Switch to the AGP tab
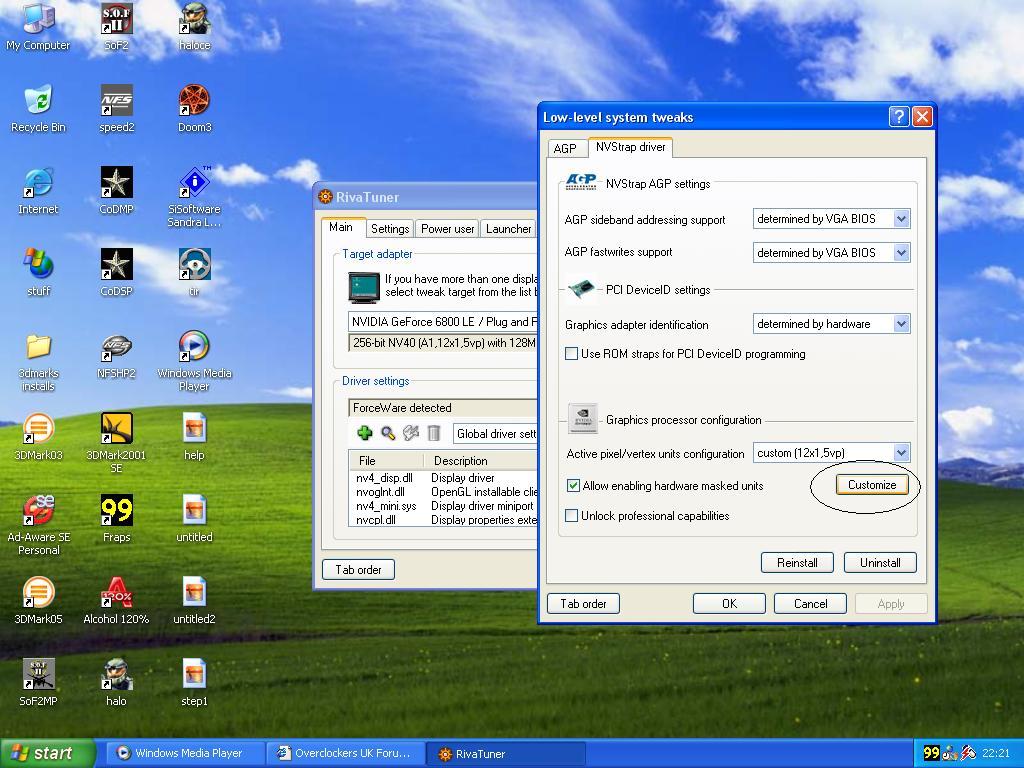 tap(565, 148)
